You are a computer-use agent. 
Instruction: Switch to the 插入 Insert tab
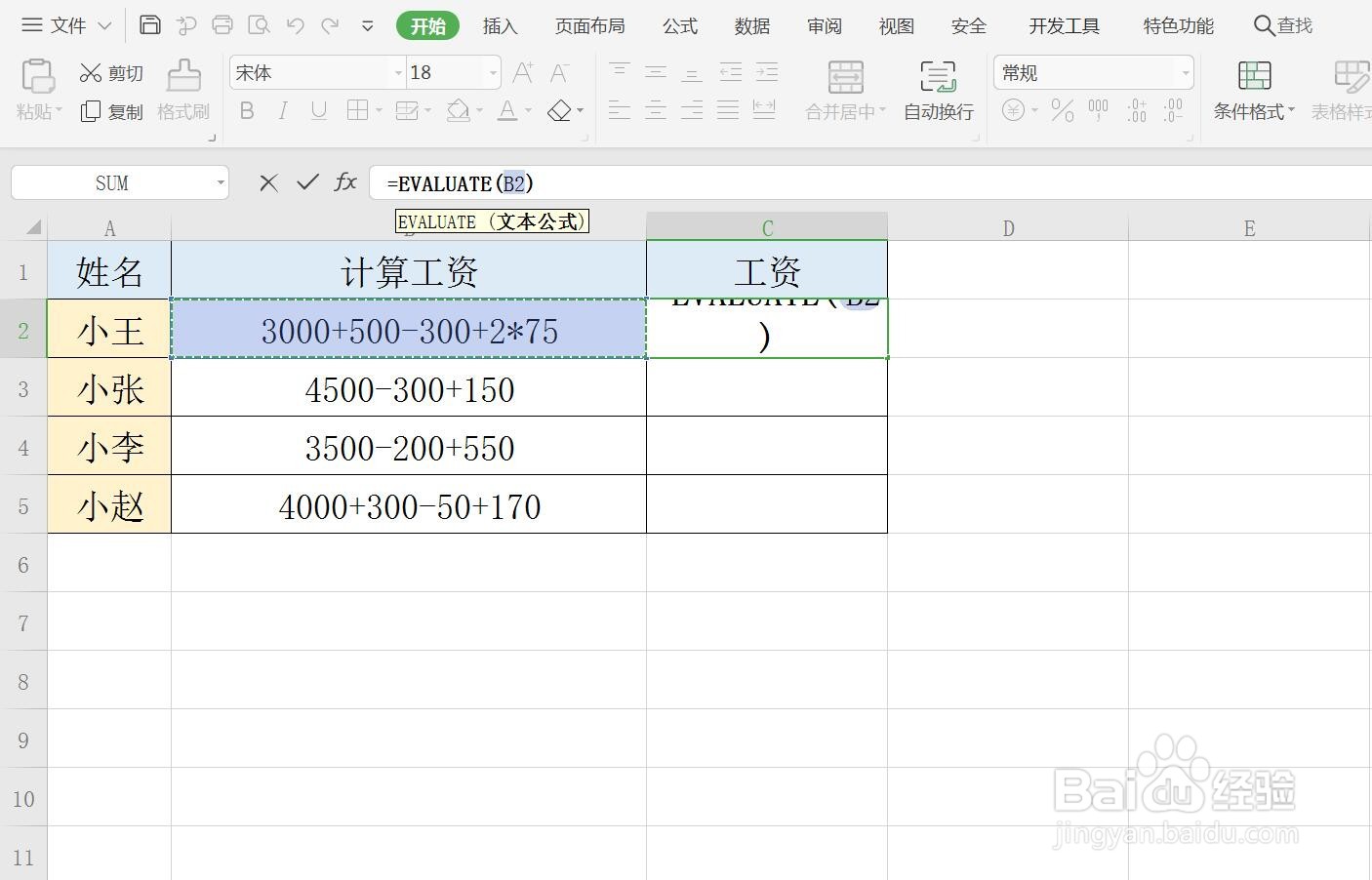click(x=500, y=26)
